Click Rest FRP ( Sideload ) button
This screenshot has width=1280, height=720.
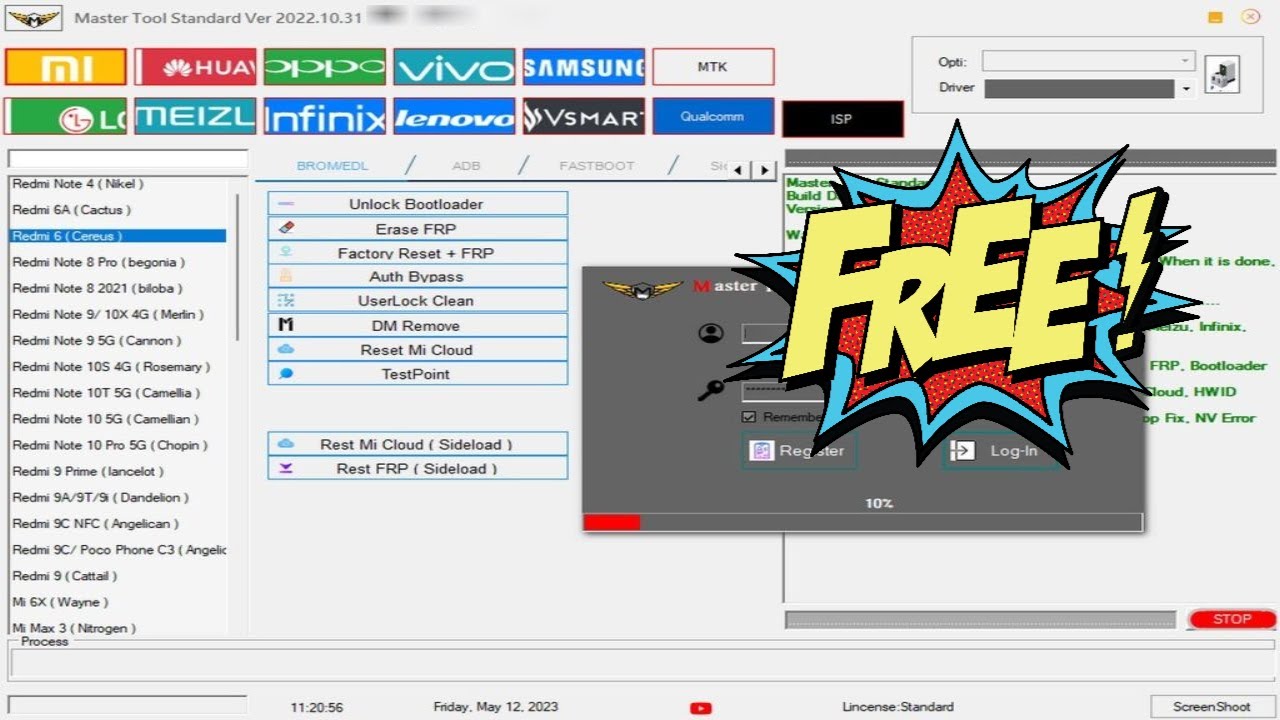point(418,468)
